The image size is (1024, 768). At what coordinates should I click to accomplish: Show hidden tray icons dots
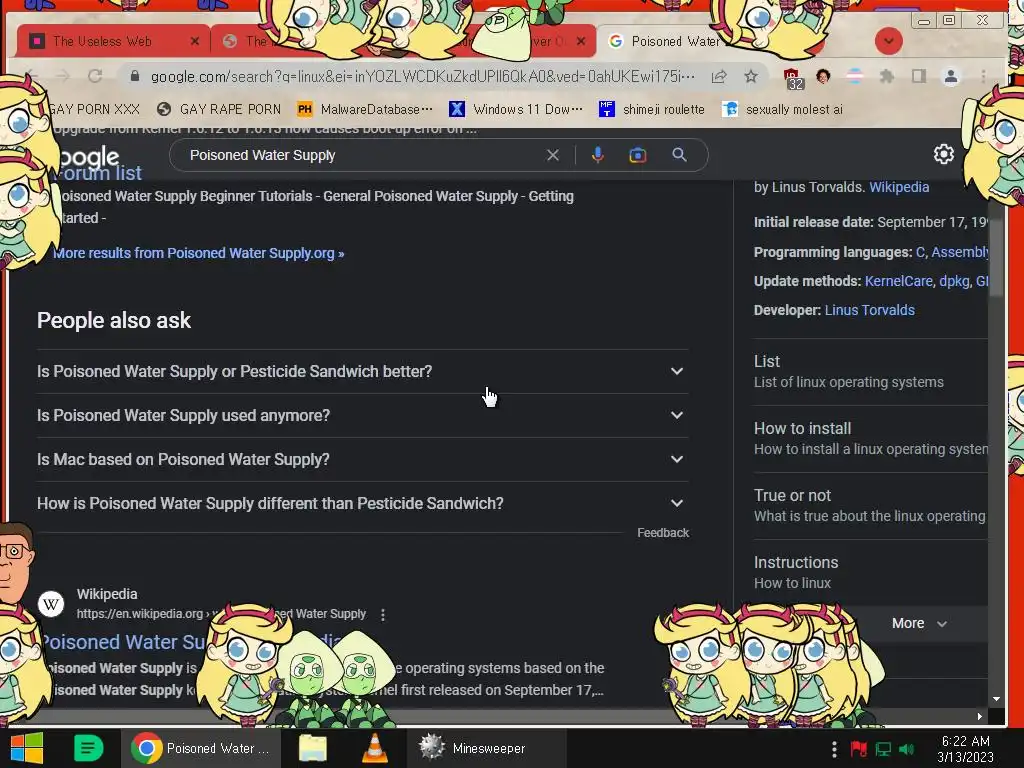click(x=834, y=749)
